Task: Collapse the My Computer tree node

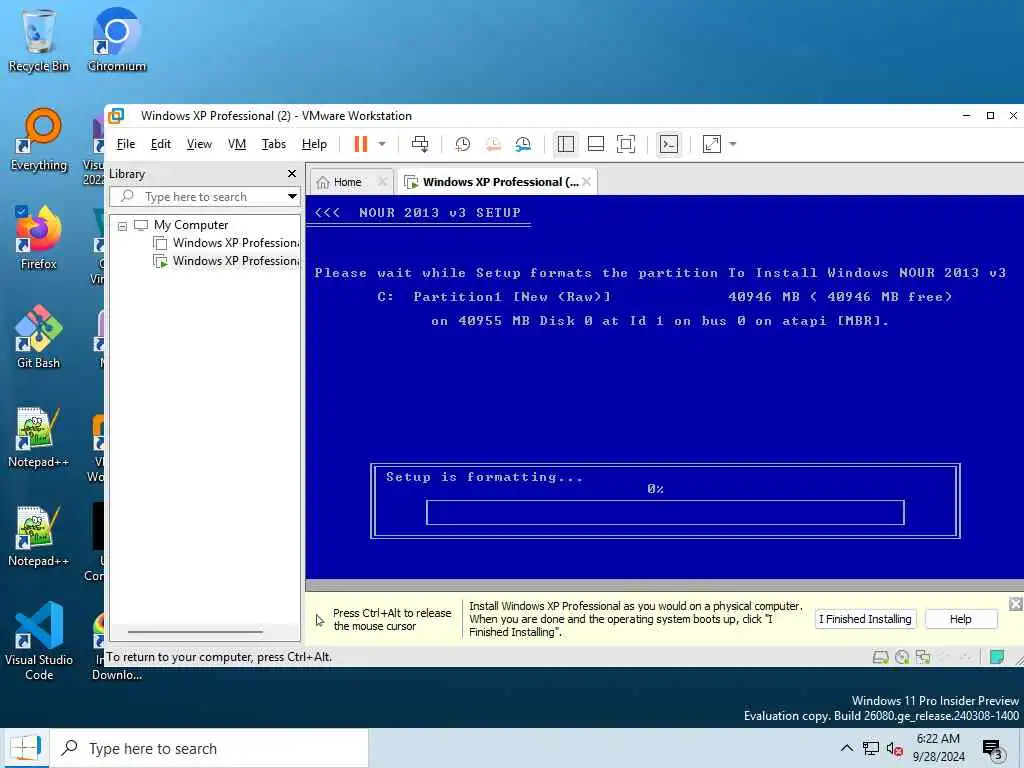Action: pyautogui.click(x=122, y=226)
